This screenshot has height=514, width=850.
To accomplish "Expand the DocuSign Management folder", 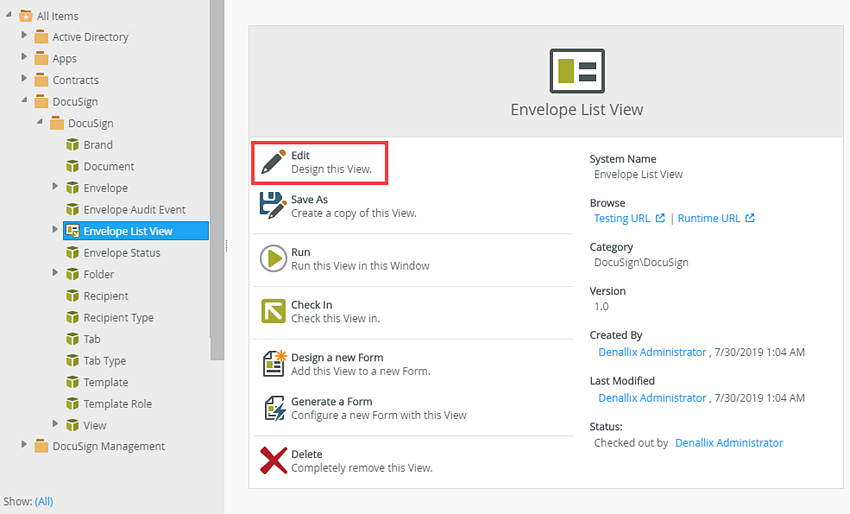I will click(25, 445).
